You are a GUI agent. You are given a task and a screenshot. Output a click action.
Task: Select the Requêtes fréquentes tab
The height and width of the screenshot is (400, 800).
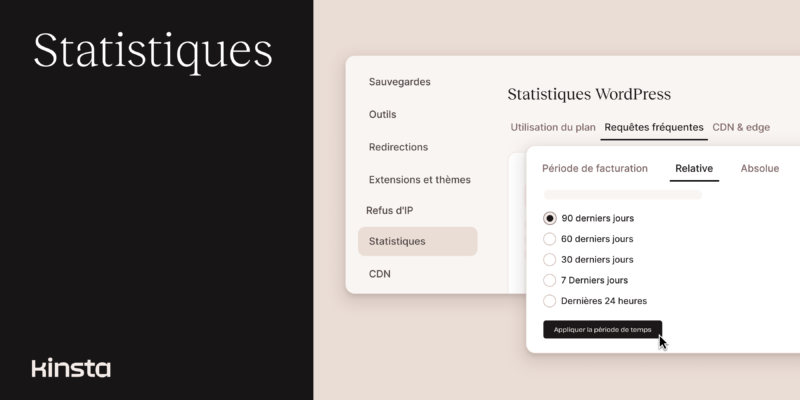654,127
